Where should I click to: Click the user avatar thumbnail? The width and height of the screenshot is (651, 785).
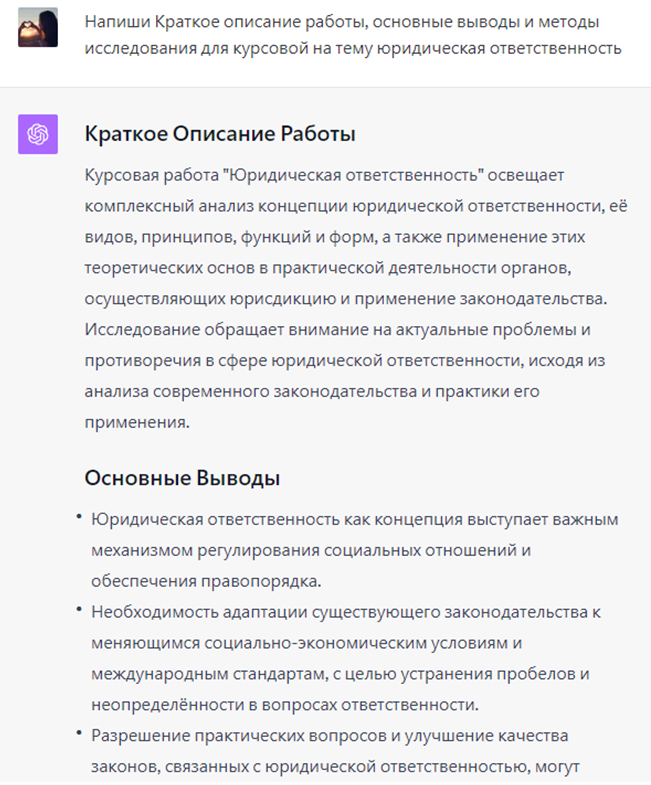(38, 28)
